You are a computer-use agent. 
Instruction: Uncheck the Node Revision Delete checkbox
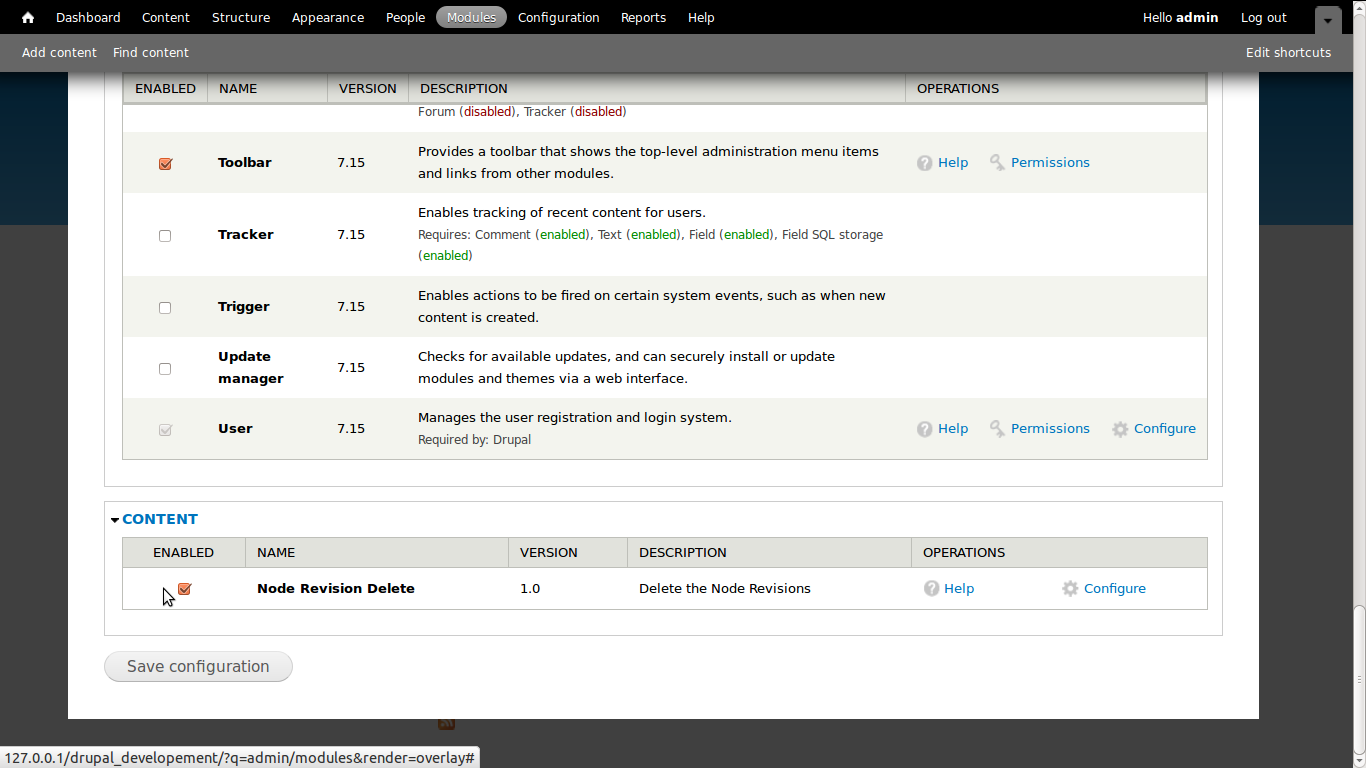pos(184,589)
